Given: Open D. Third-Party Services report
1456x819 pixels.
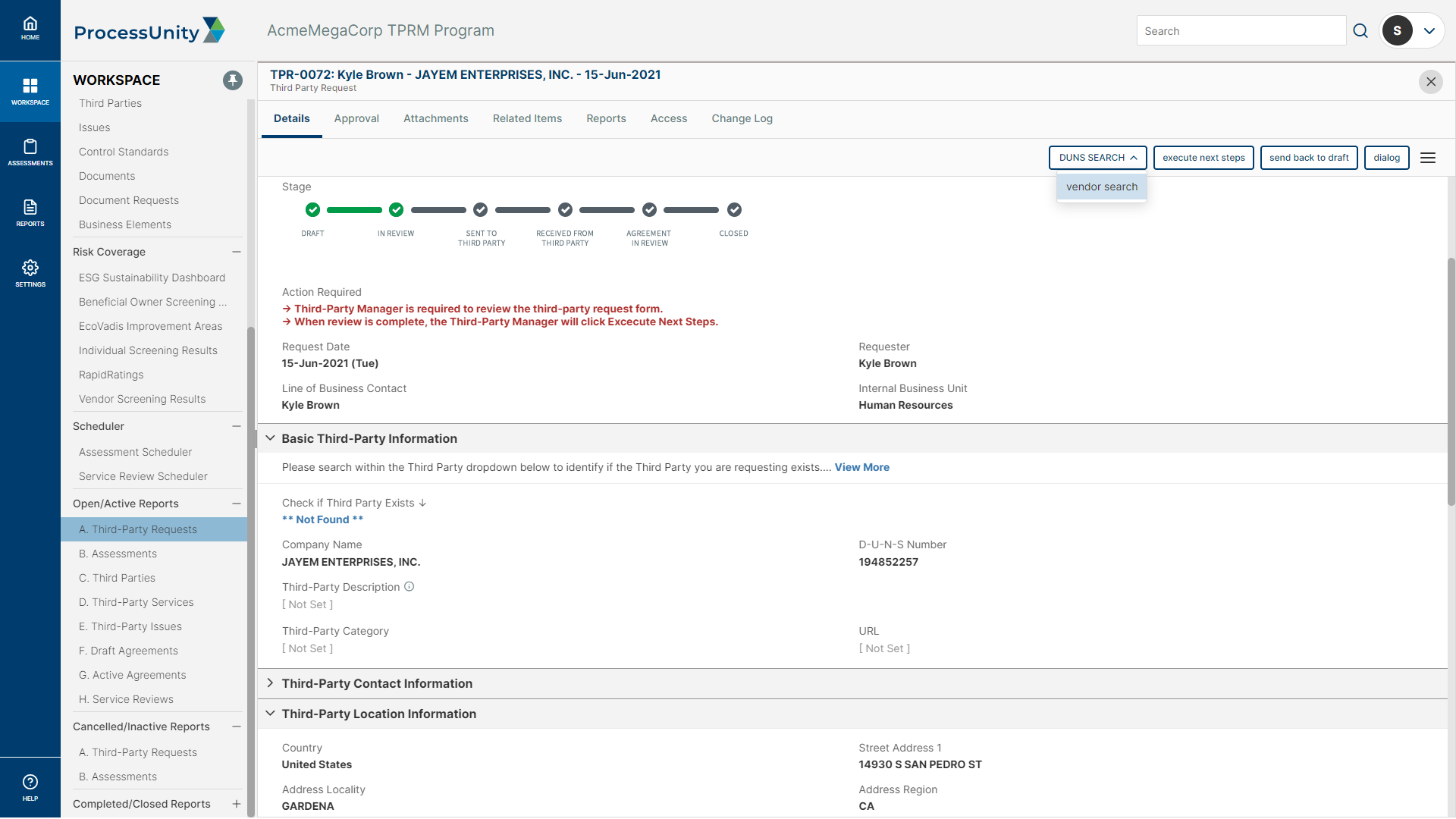Looking at the screenshot, I should coord(136,602).
